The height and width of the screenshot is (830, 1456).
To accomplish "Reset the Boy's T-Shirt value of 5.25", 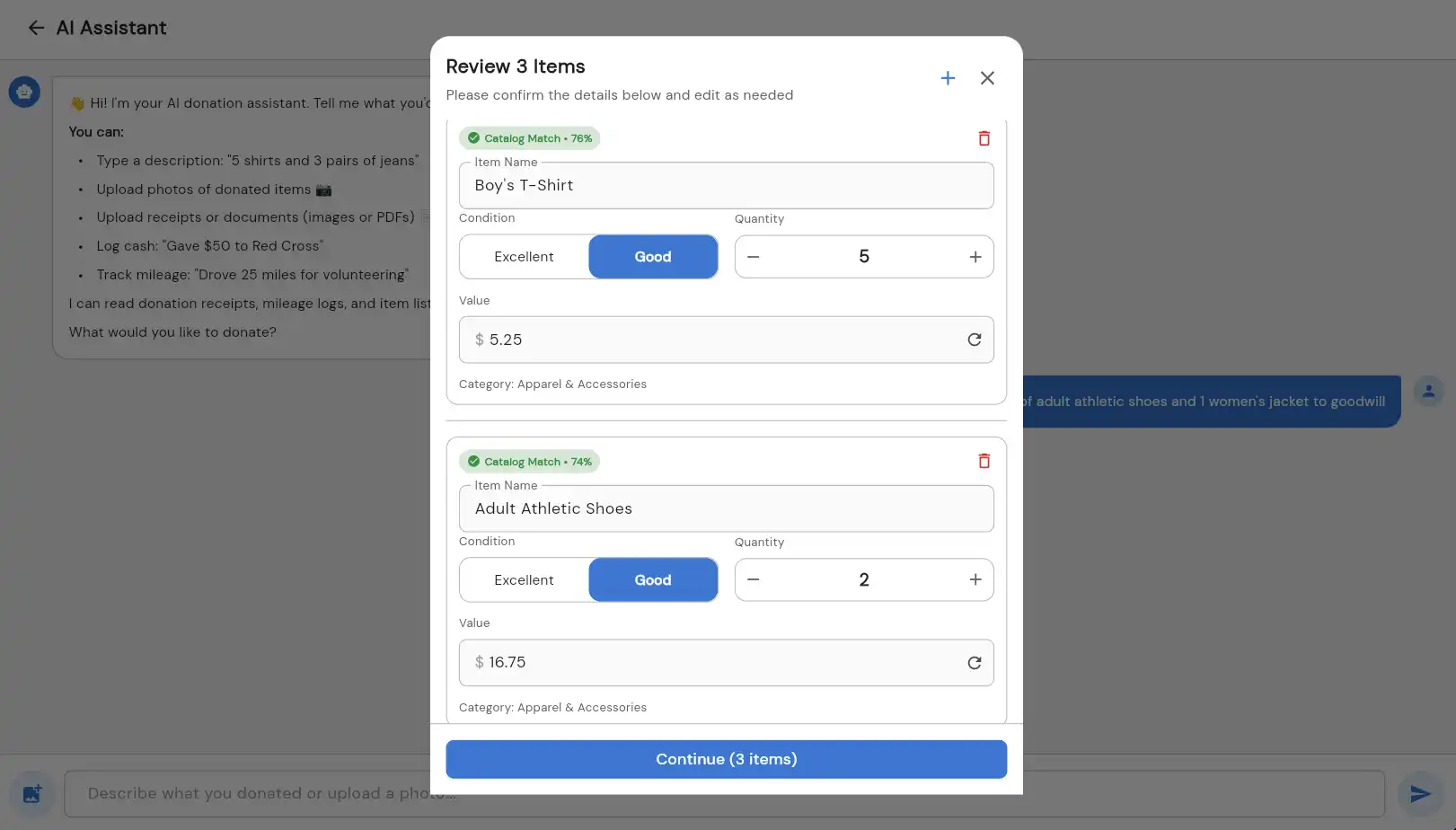I will pyautogui.click(x=974, y=340).
